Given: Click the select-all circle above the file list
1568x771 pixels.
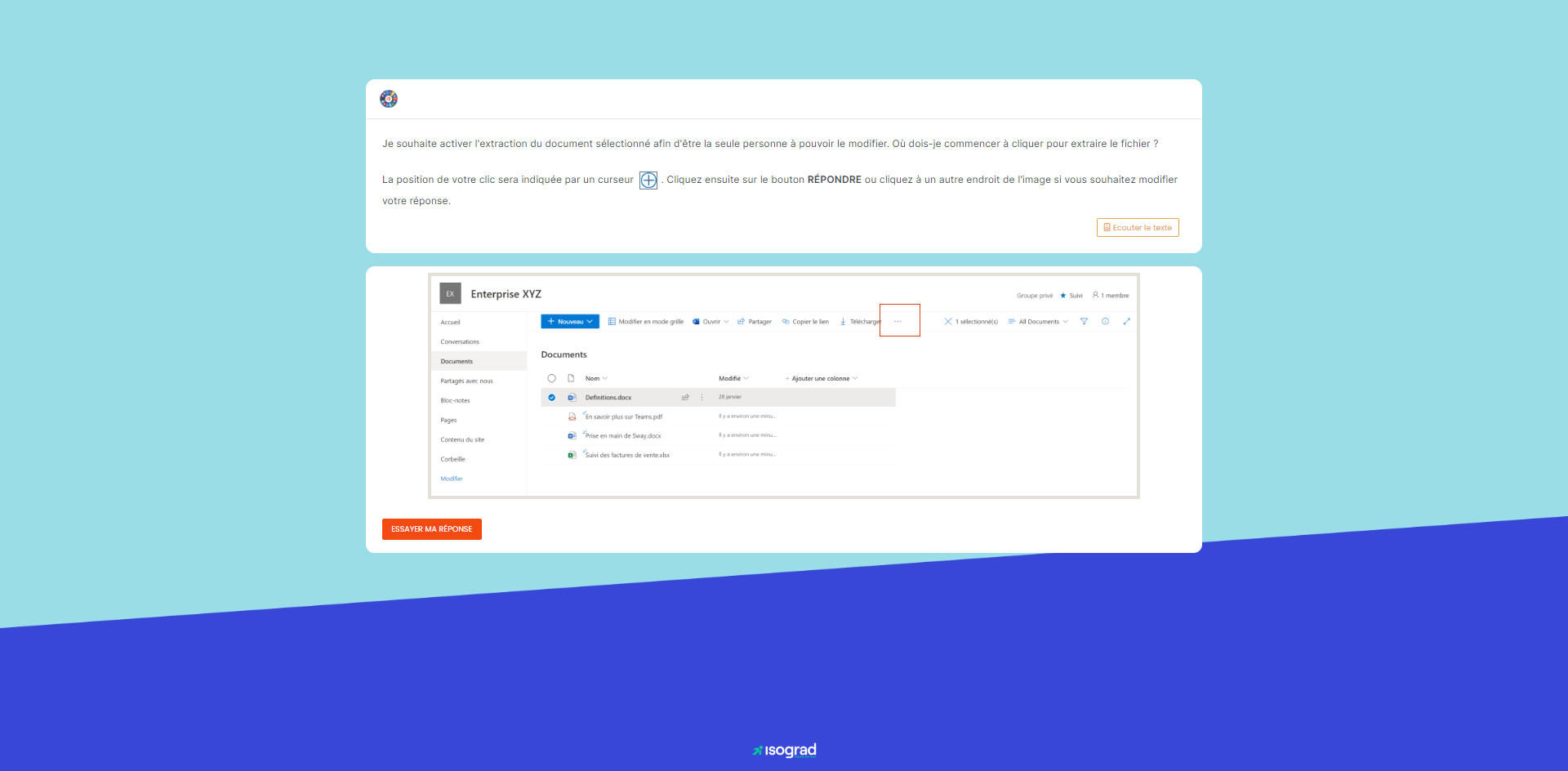Looking at the screenshot, I should 551,378.
